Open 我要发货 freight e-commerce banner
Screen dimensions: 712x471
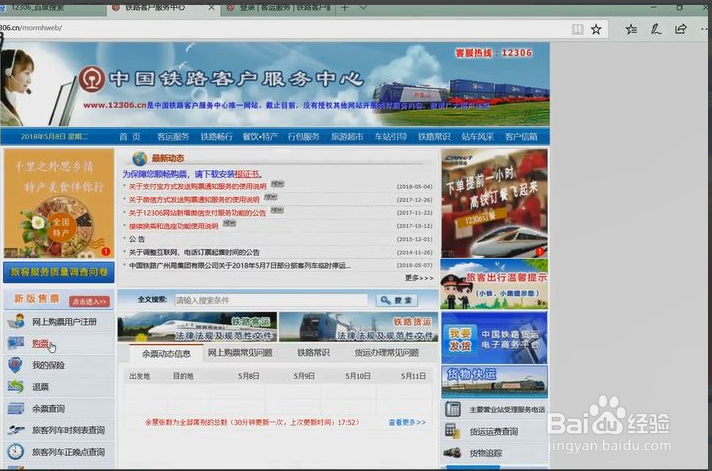coord(494,337)
